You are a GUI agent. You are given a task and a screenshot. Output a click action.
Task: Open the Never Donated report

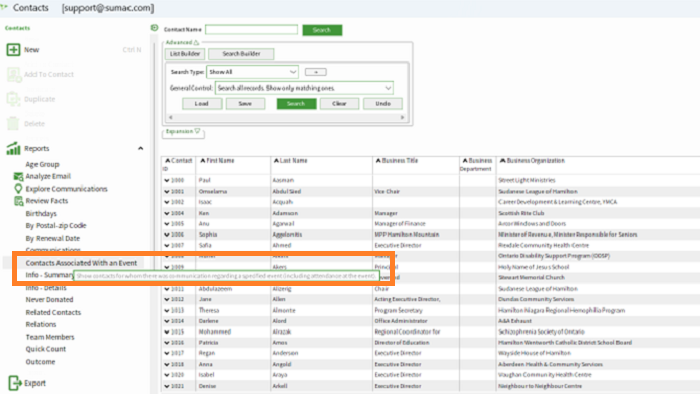pyautogui.click(x=49, y=299)
